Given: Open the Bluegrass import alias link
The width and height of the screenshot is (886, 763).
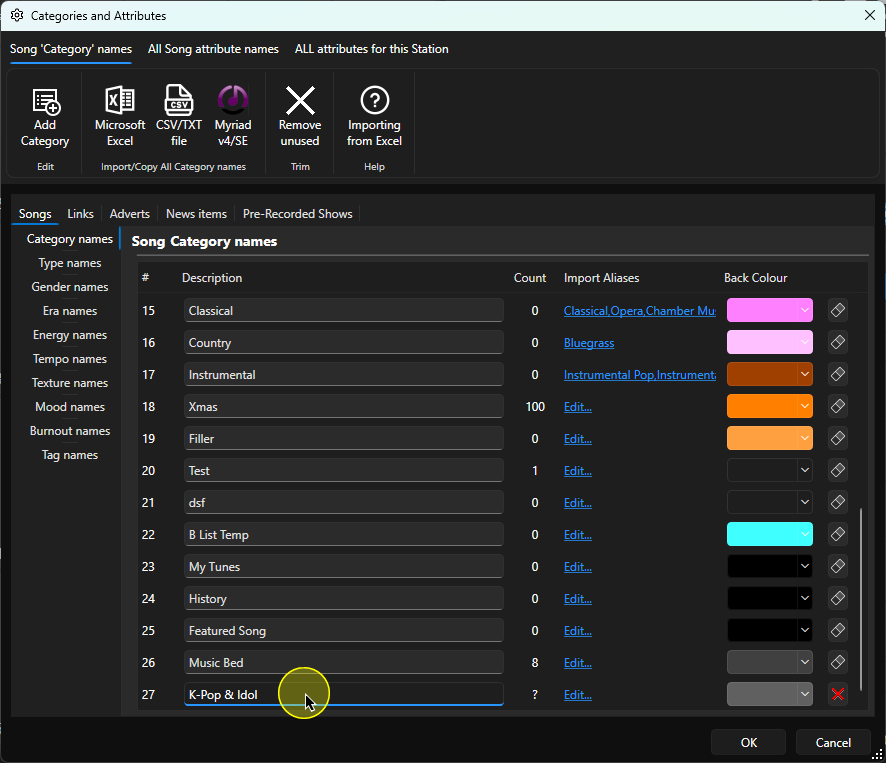Looking at the screenshot, I should click(x=589, y=343).
